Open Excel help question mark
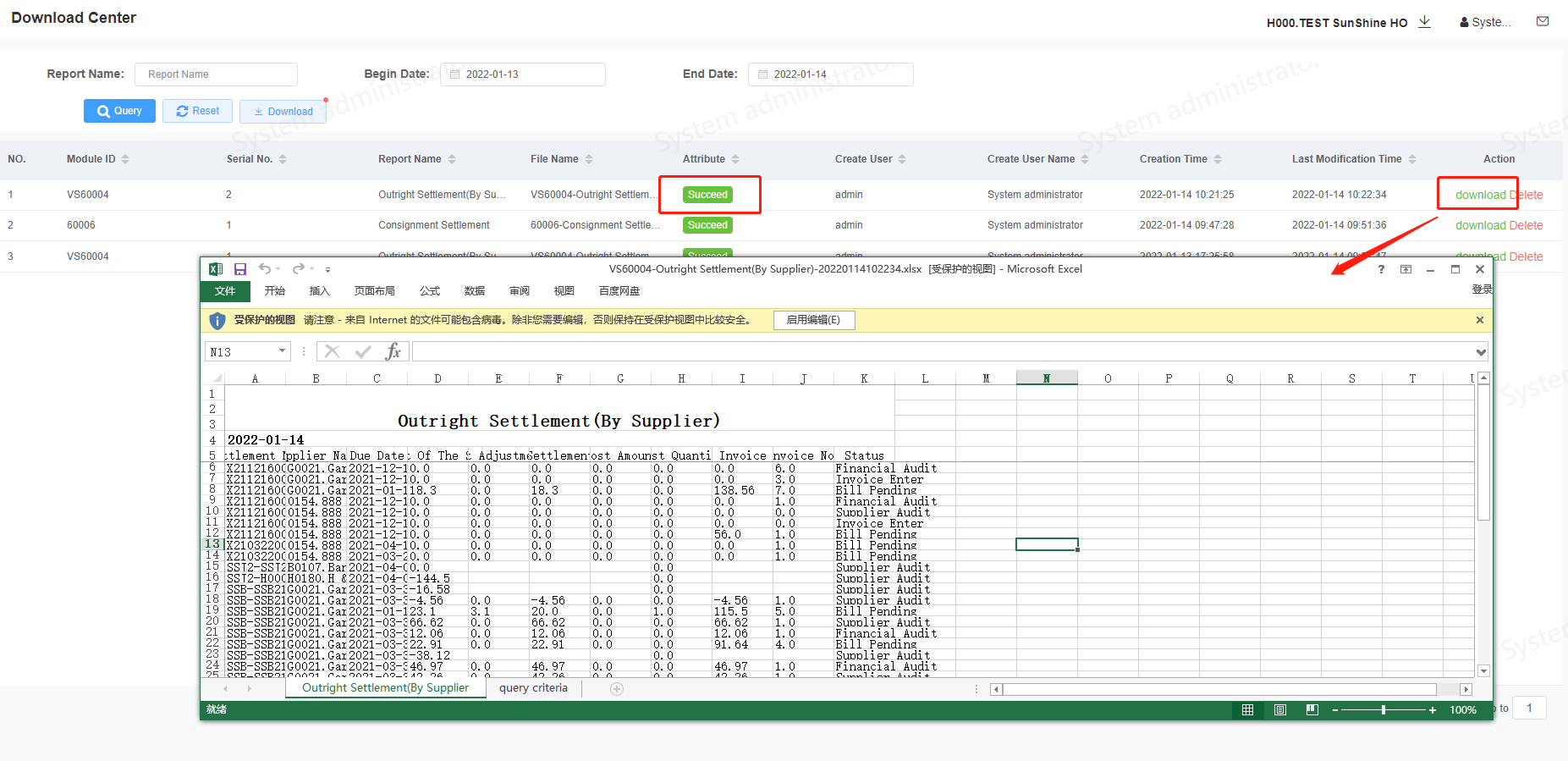The image size is (1568, 761). [x=1381, y=269]
